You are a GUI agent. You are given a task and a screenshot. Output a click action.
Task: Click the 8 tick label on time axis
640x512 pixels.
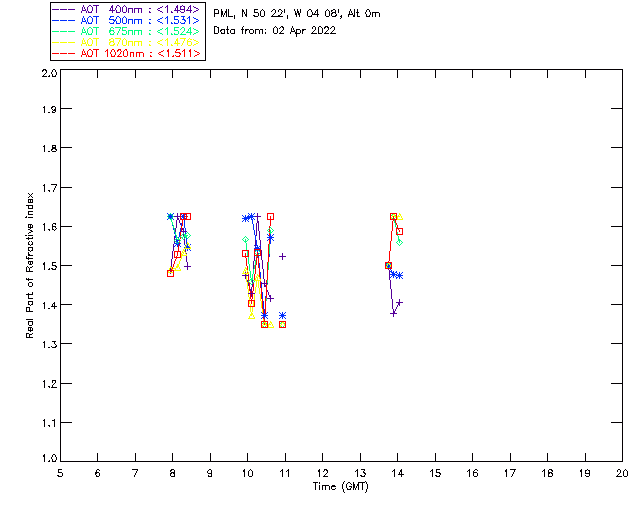click(x=173, y=473)
